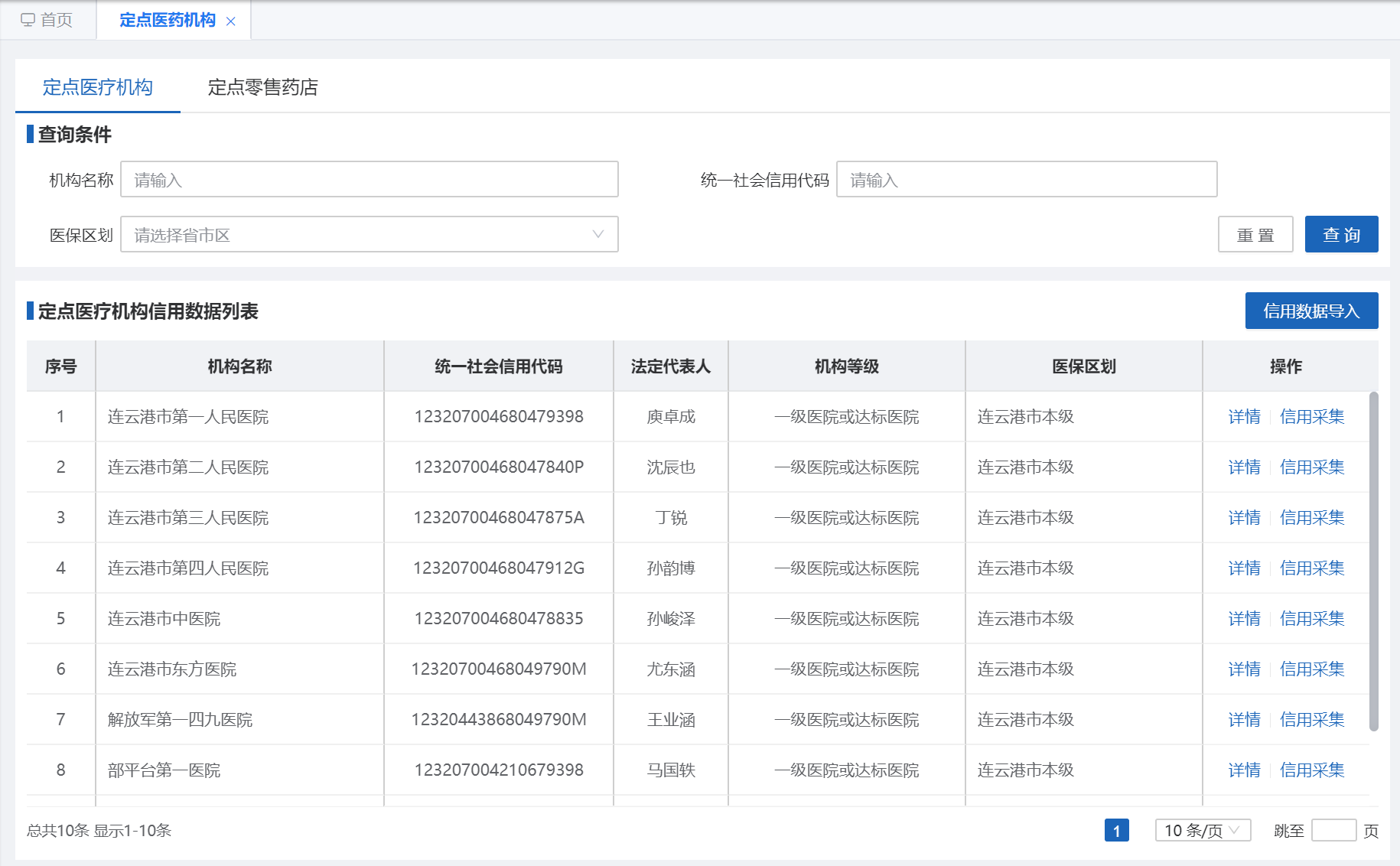1400x866 pixels.
Task: Close the 定点医药机构 tab
Action: [231, 21]
